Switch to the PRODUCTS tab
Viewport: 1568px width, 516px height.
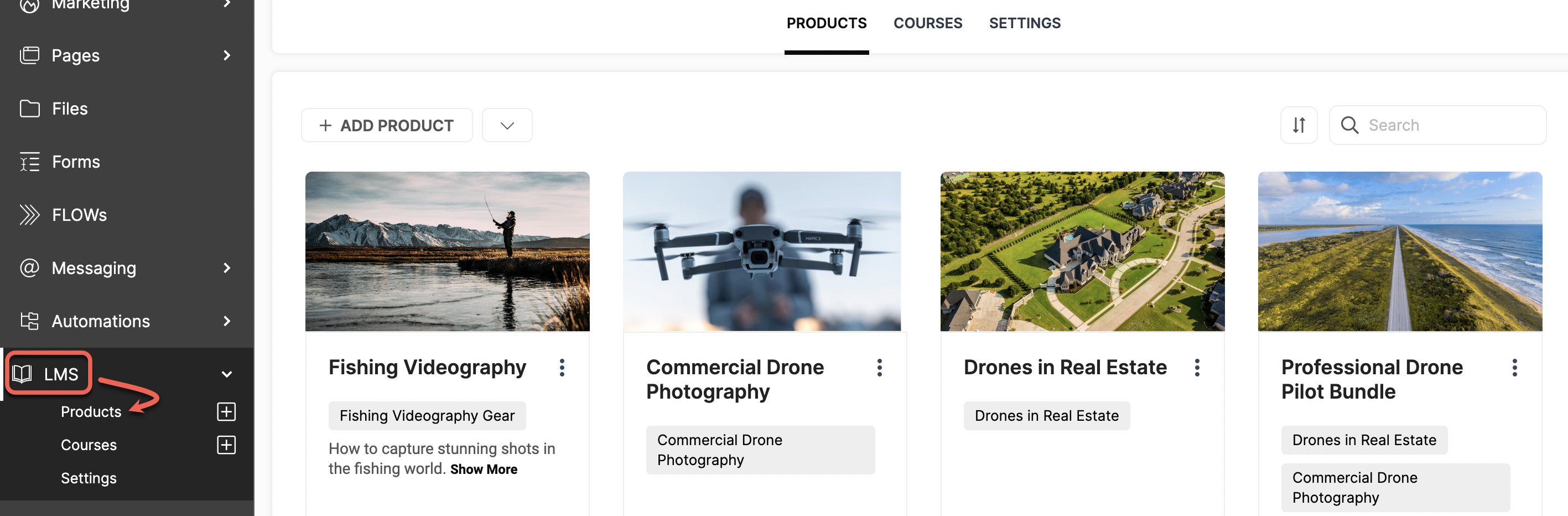(x=826, y=23)
